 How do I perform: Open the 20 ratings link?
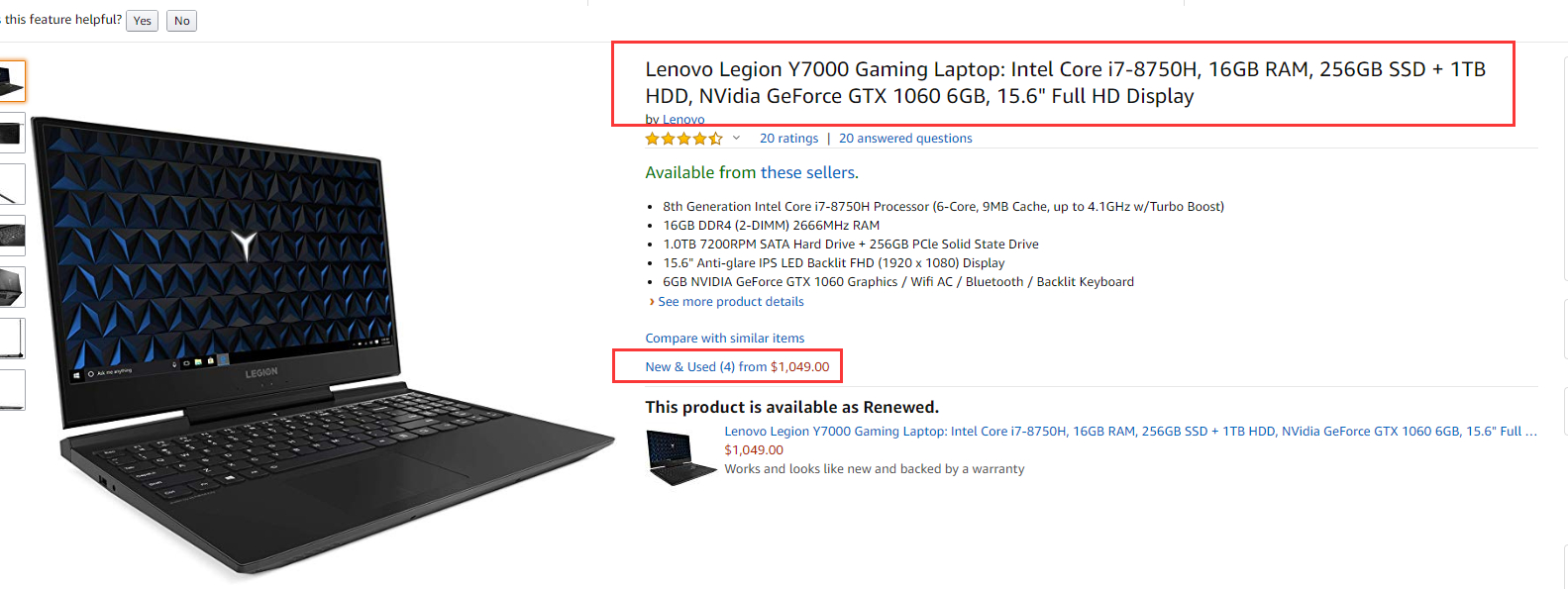[788, 139]
